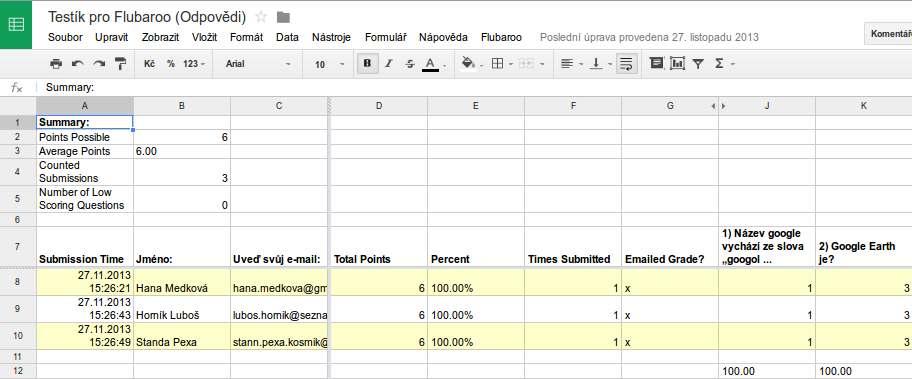Viewport: 912px width, 379px height.
Task: Select the 2) Google Earth je? header cell
Action: 864,246
